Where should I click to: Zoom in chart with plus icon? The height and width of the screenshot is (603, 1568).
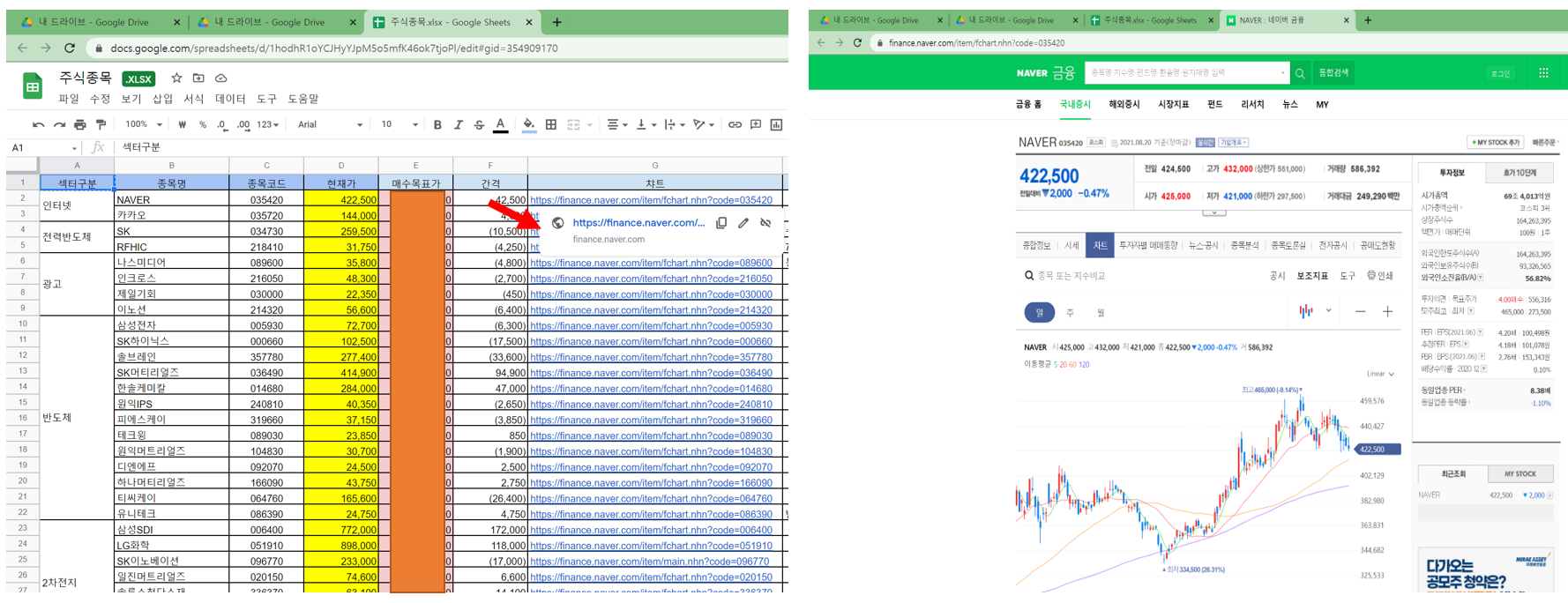point(1387,312)
